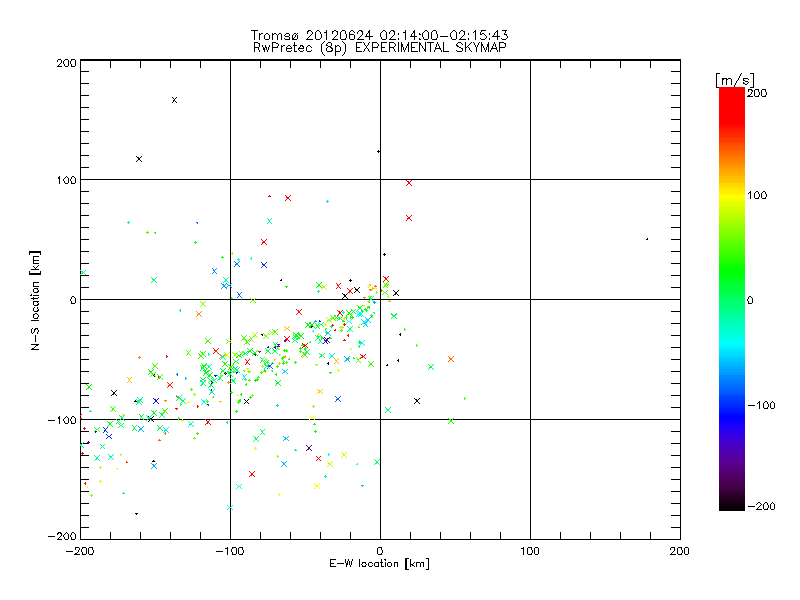Click the y-axis '200' tick label
Viewport: 800px width, 600px height.
66,63
